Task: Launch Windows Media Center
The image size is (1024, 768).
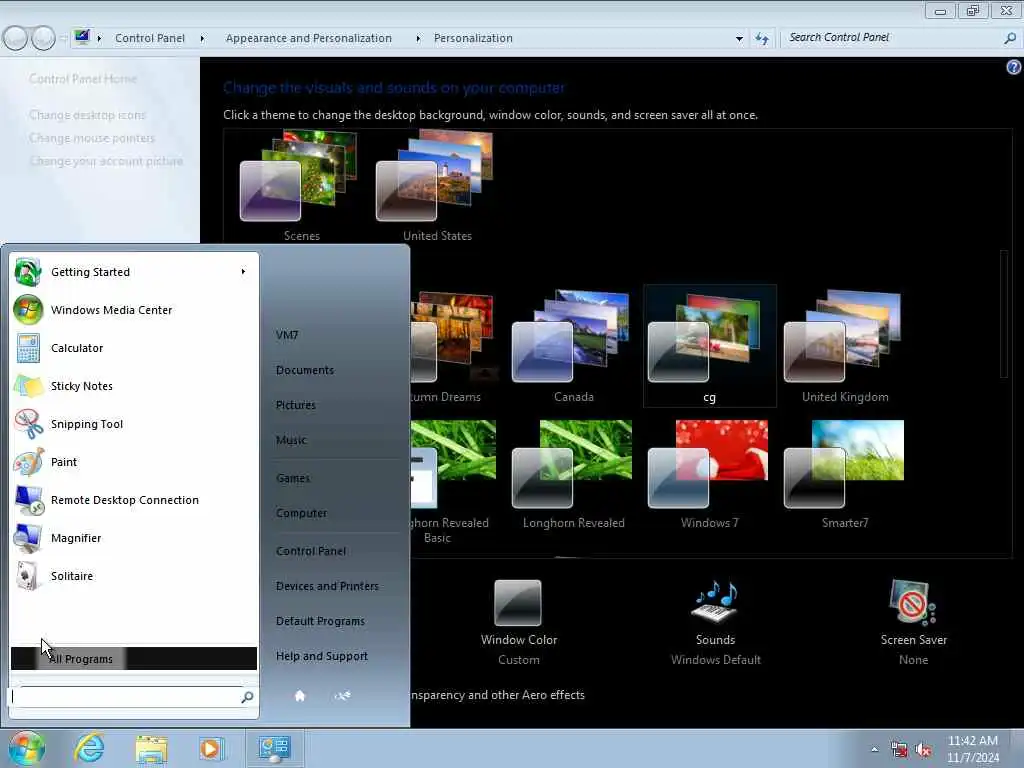Action: pyautogui.click(x=134, y=310)
